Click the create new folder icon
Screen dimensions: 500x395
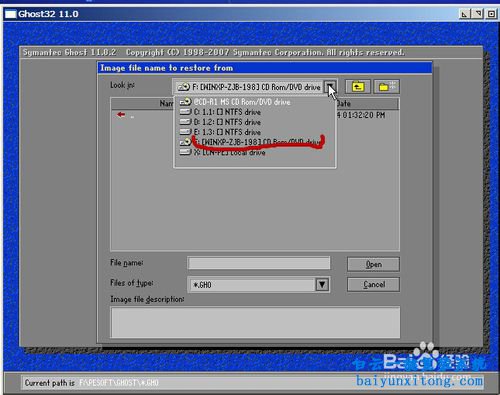pyautogui.click(x=386, y=87)
